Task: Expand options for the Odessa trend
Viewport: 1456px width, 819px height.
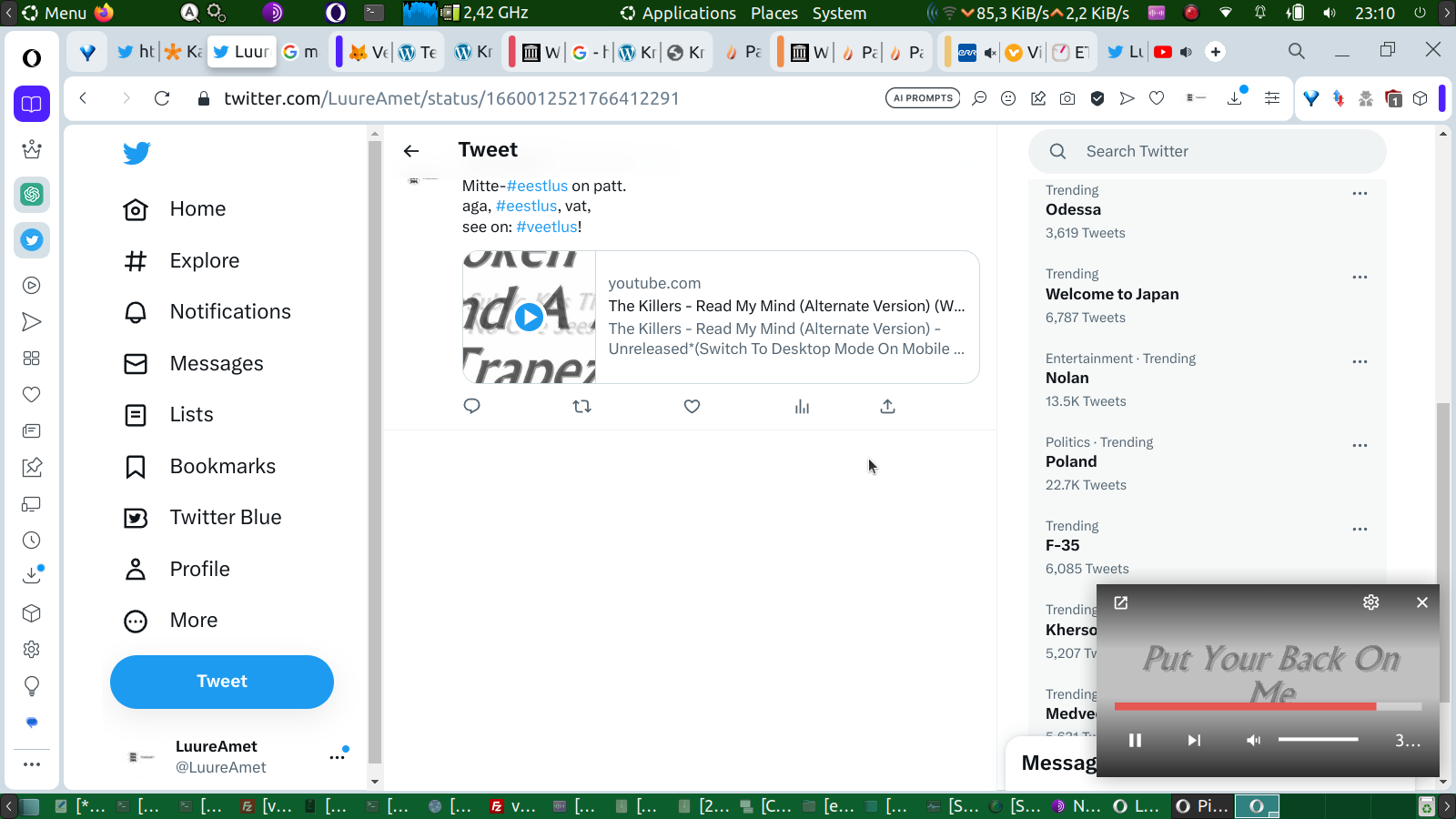Action: coord(1360,193)
